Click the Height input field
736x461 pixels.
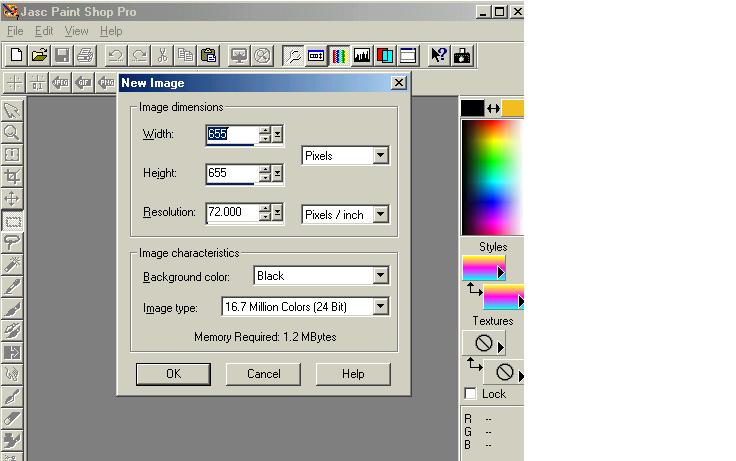(x=231, y=174)
